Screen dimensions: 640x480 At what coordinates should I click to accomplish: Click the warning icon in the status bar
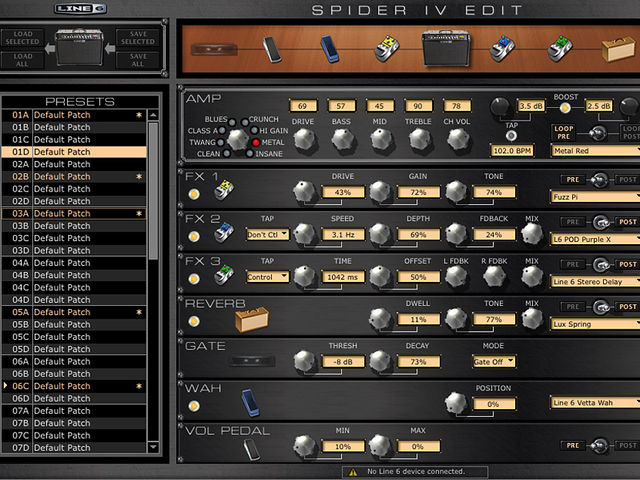pyautogui.click(x=353, y=472)
